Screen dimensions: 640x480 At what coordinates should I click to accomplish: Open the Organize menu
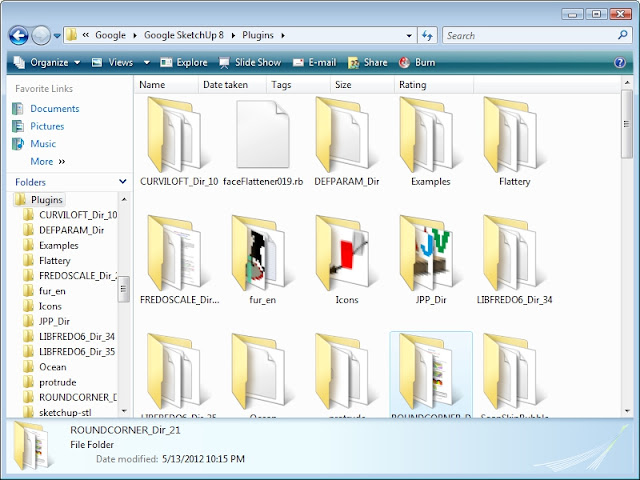click(x=47, y=62)
